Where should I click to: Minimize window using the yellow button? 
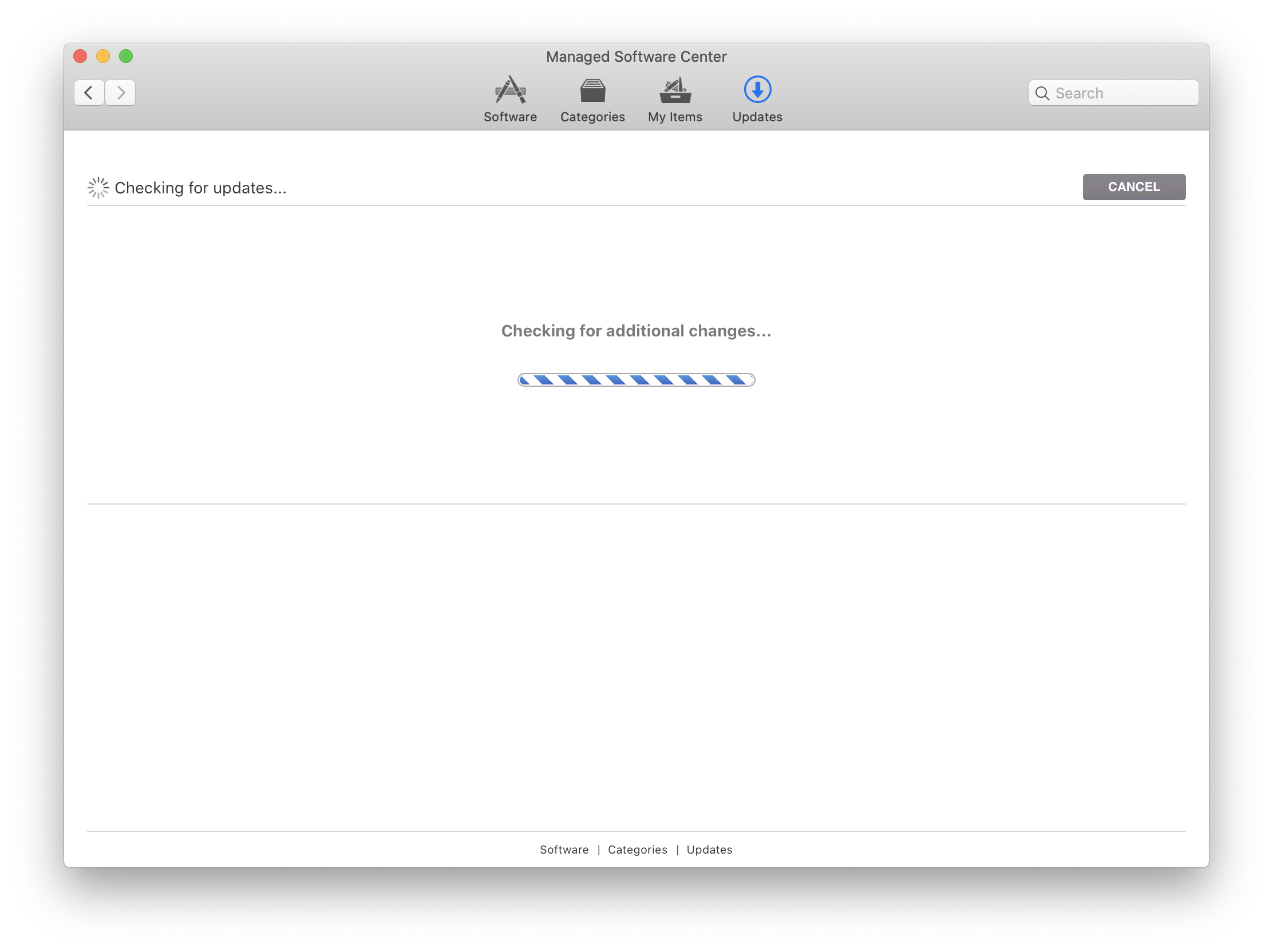[x=103, y=56]
